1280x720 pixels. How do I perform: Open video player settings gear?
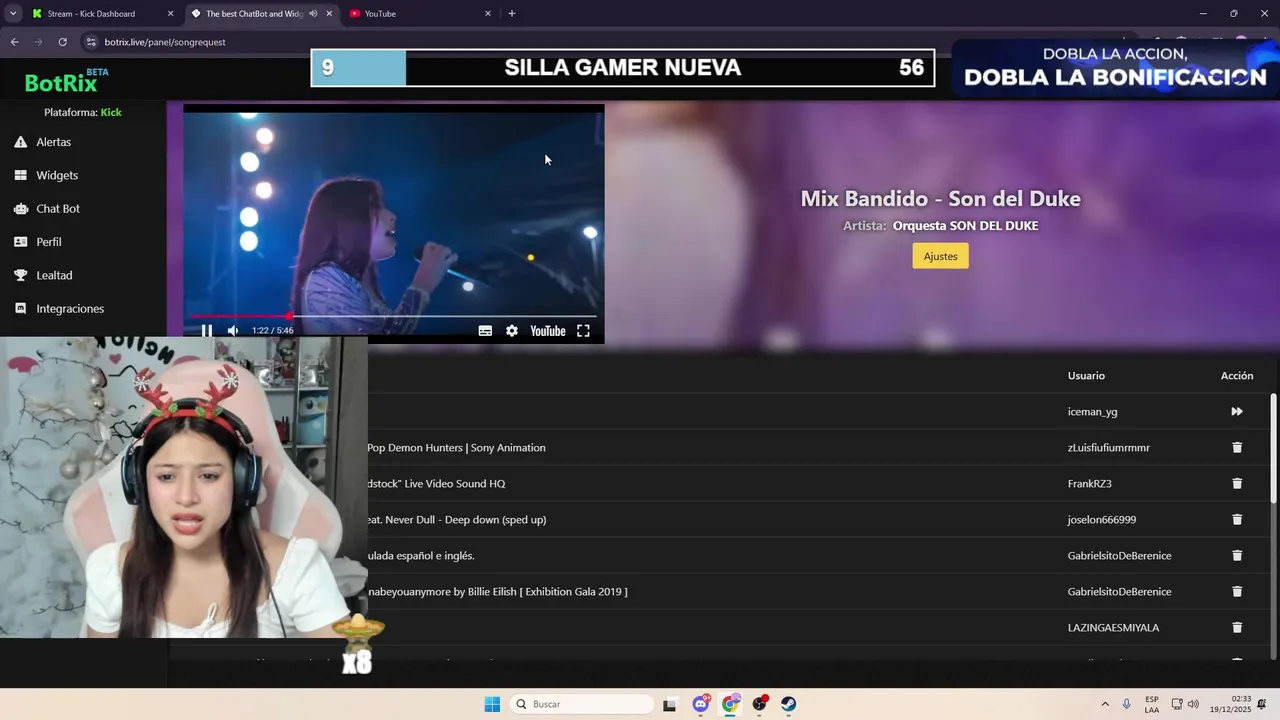pyautogui.click(x=512, y=331)
